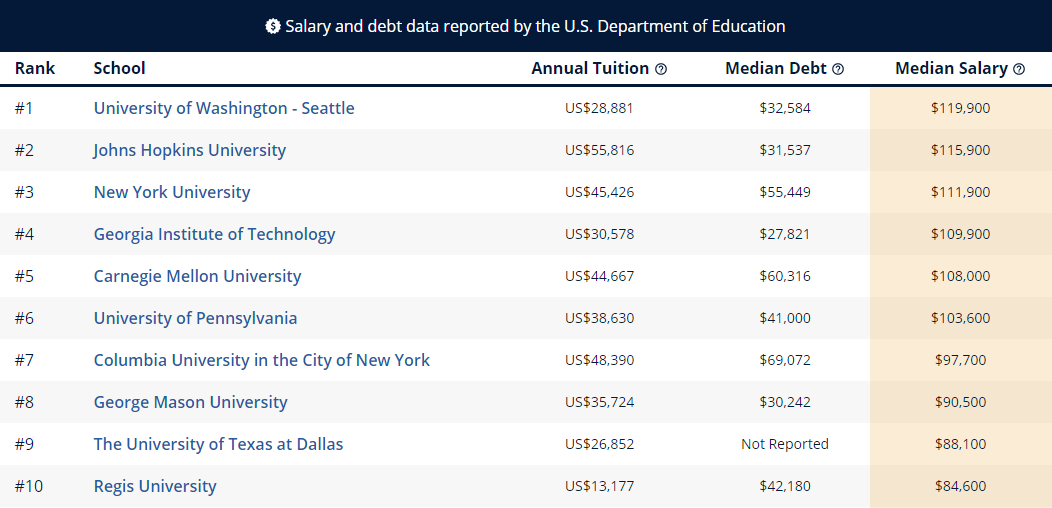Click the Median Salary column header
The width and height of the screenshot is (1052, 508).
(951, 68)
